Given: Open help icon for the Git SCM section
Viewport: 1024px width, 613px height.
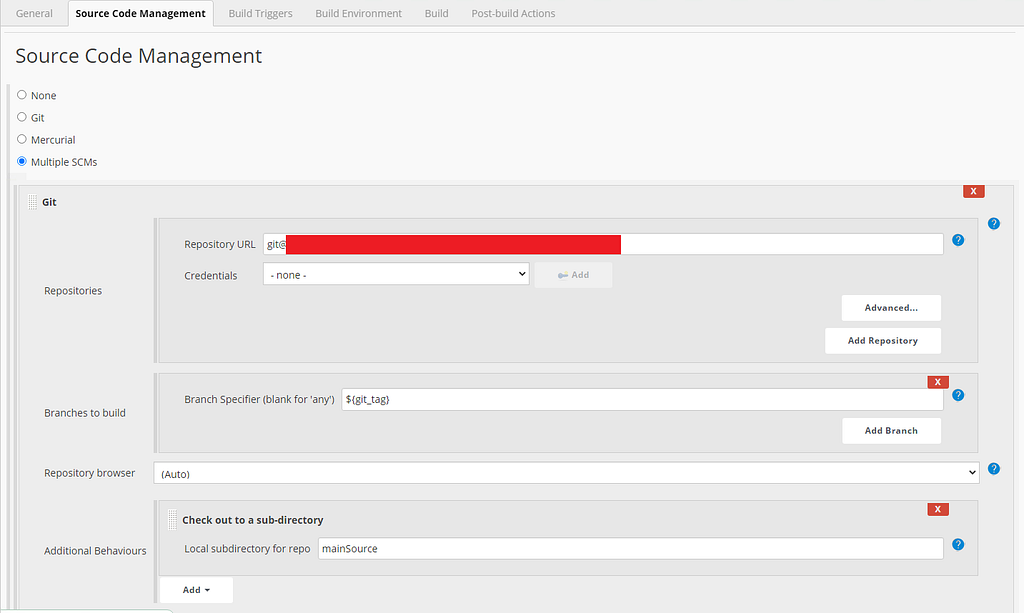Looking at the screenshot, I should point(993,224).
